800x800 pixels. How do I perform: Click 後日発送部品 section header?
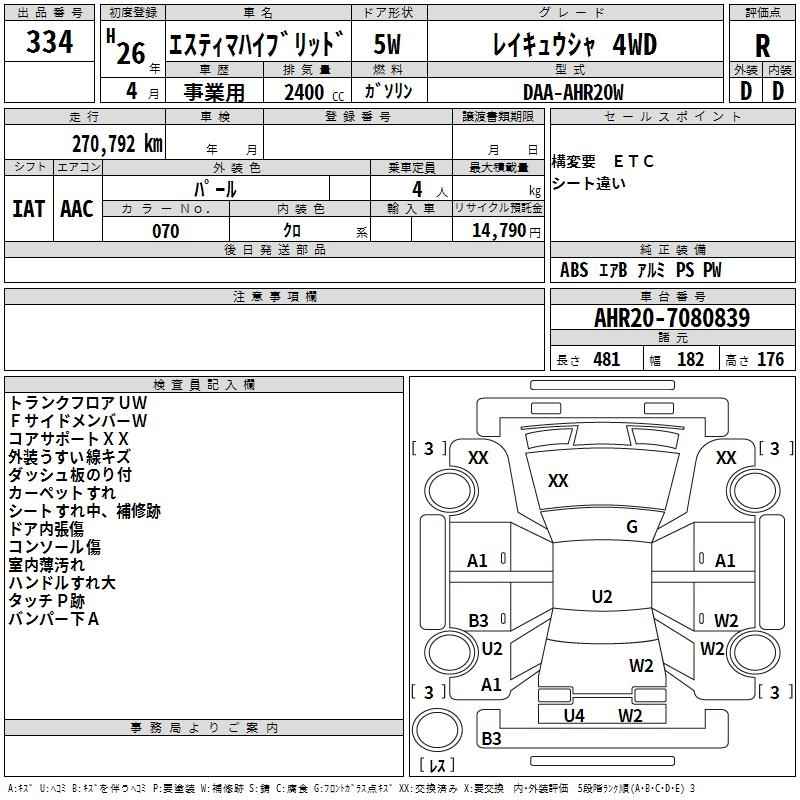click(275, 249)
